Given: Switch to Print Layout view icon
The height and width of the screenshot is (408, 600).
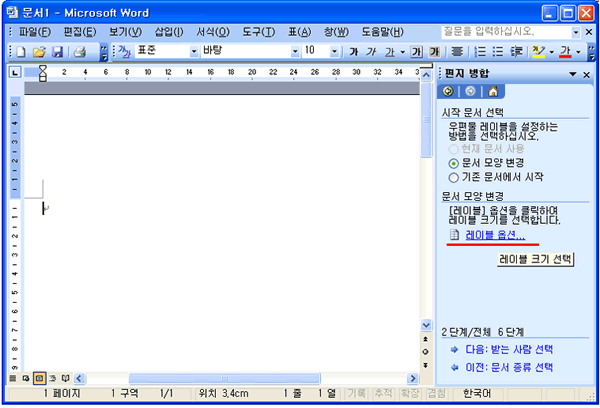Looking at the screenshot, I should point(38,379).
